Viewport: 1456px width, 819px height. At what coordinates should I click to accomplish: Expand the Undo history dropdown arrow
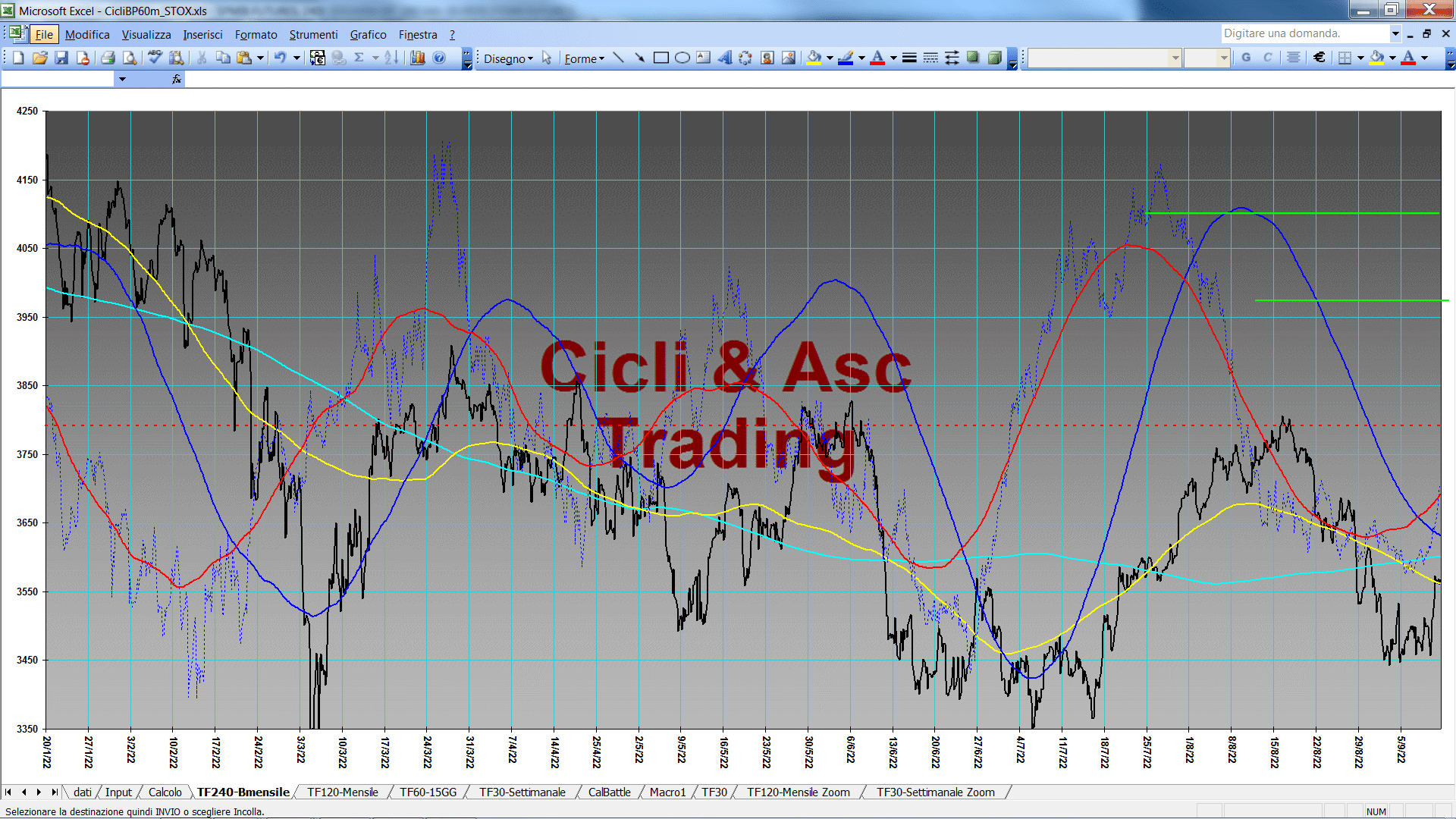[297, 58]
